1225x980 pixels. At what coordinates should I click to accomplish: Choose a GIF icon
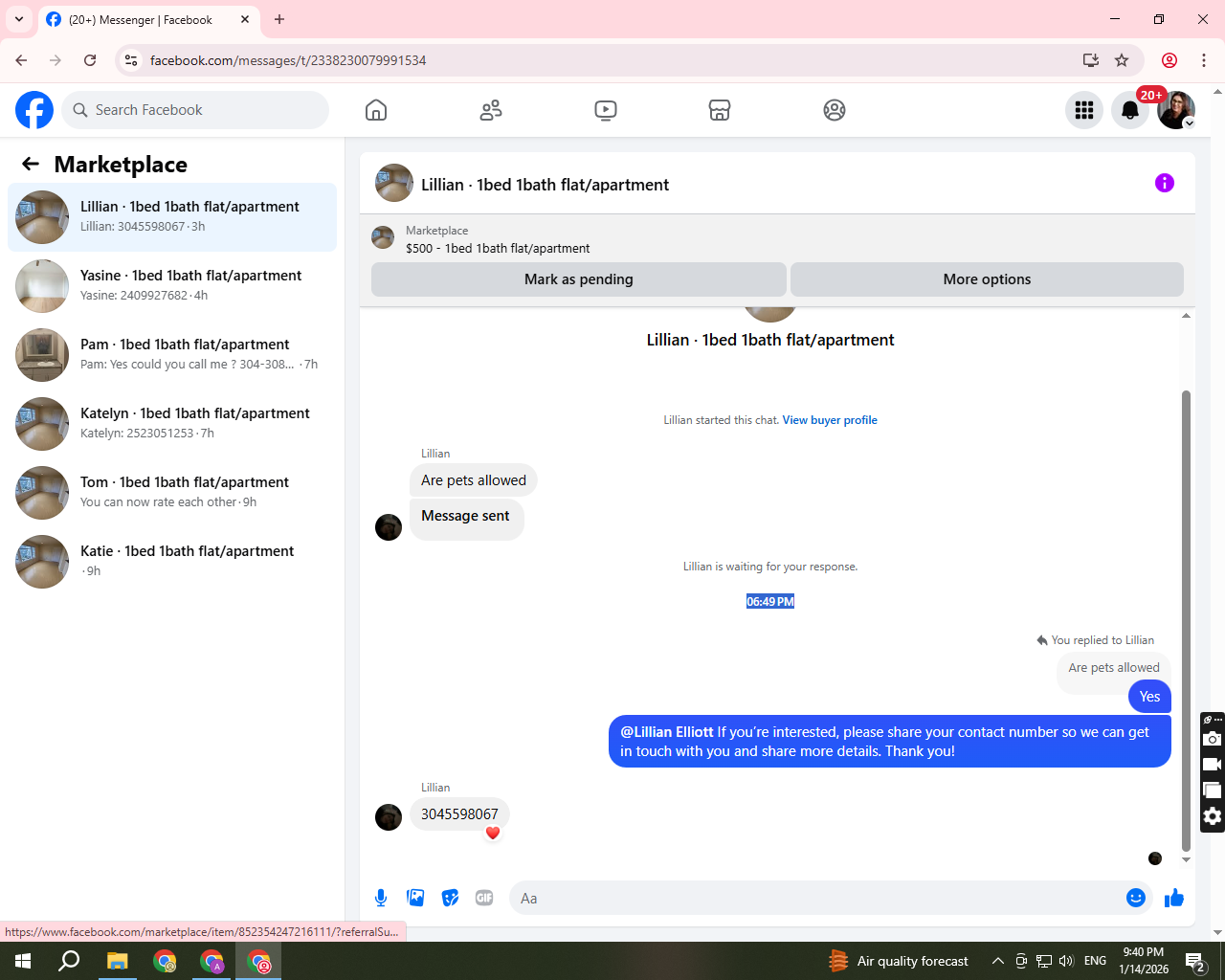[484, 898]
